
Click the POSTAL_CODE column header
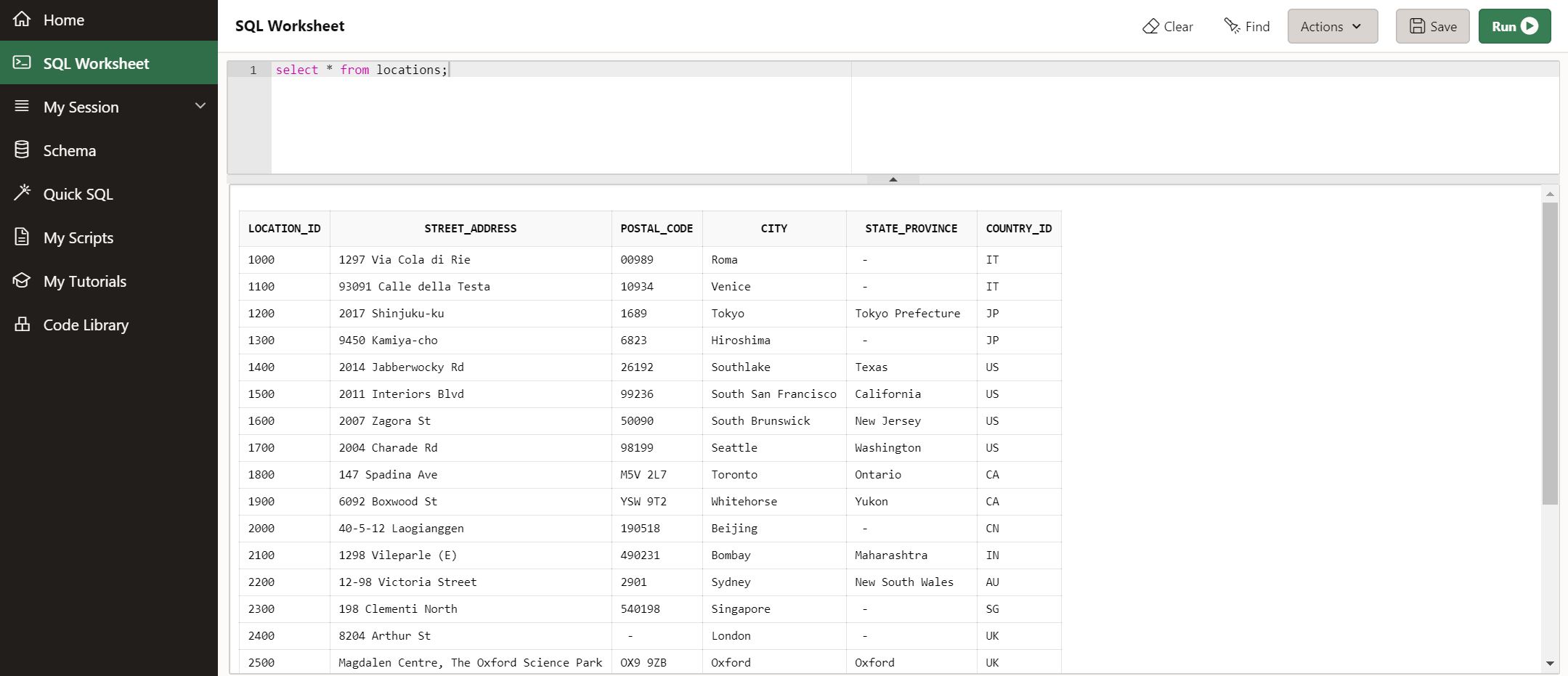click(657, 229)
